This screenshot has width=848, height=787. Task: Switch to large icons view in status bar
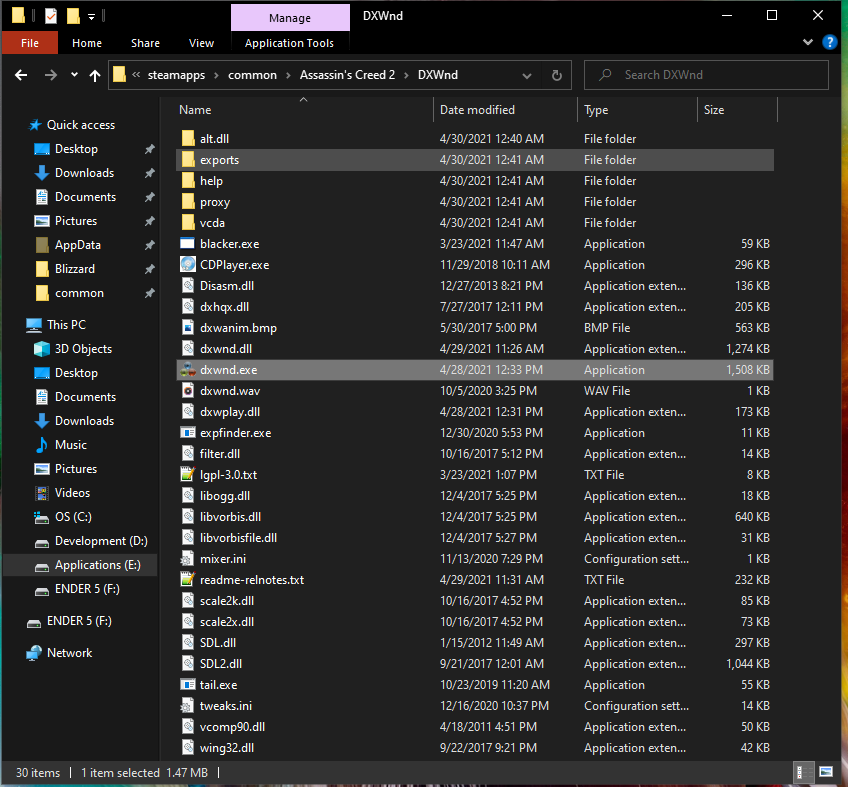[x=826, y=772]
